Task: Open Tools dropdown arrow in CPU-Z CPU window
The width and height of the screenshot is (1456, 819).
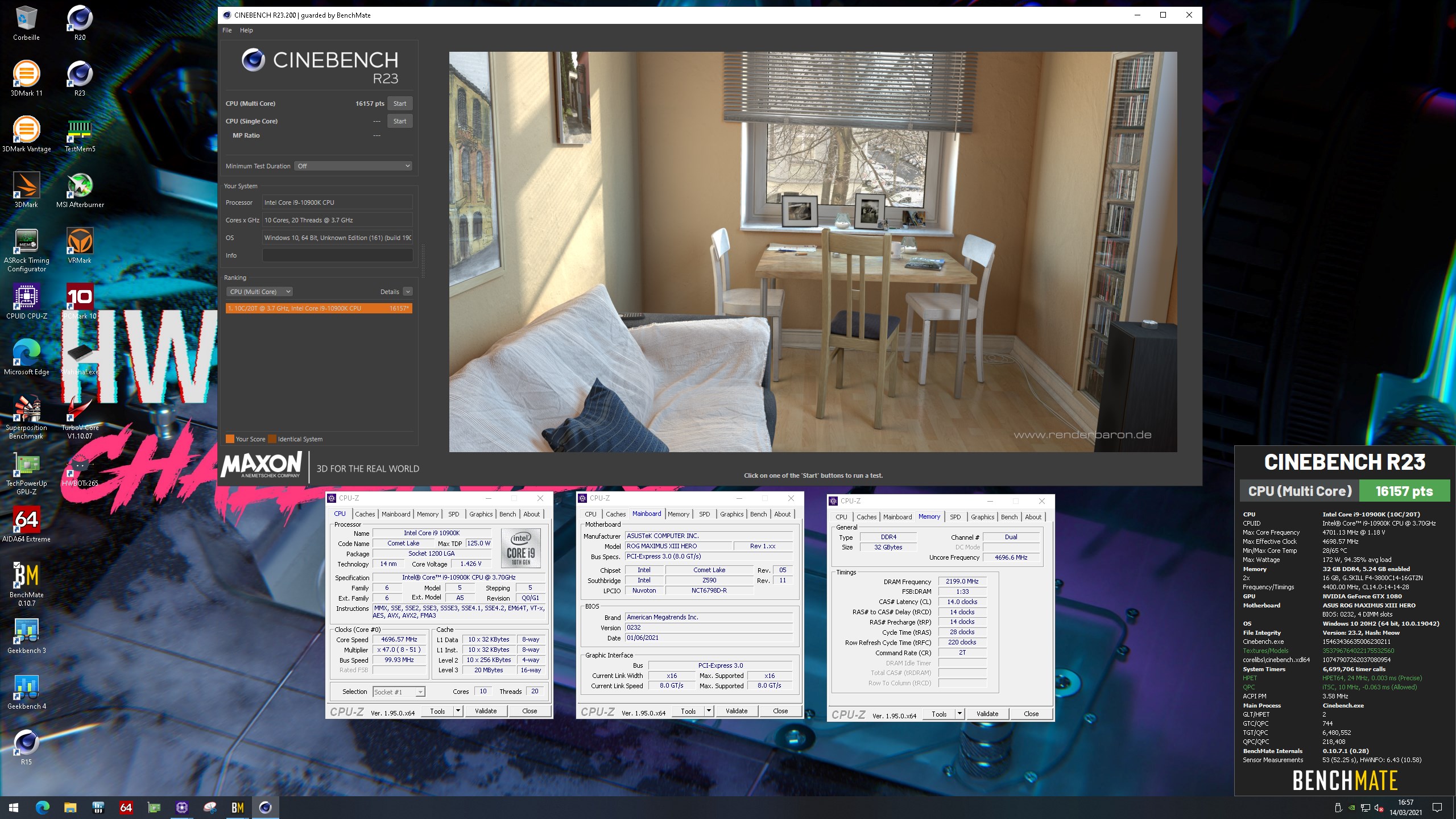Action: pos(458,711)
